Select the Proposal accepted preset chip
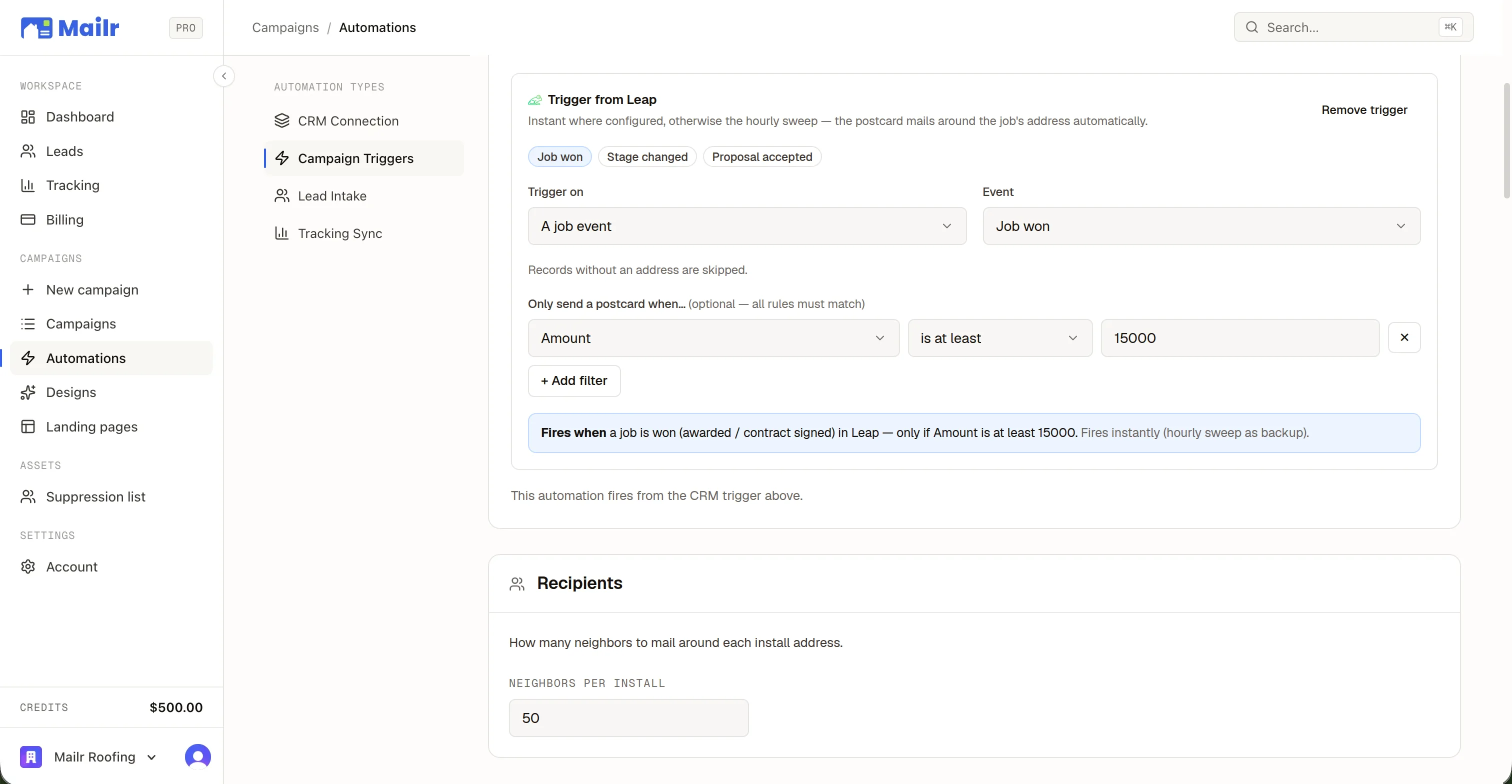 (x=762, y=156)
